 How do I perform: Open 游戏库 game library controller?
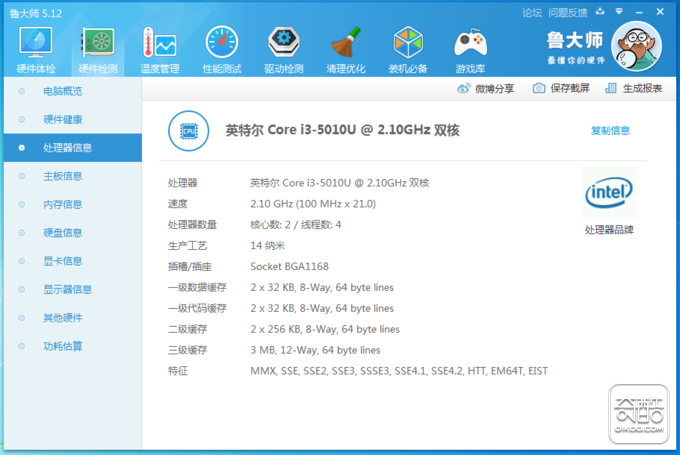click(x=470, y=43)
